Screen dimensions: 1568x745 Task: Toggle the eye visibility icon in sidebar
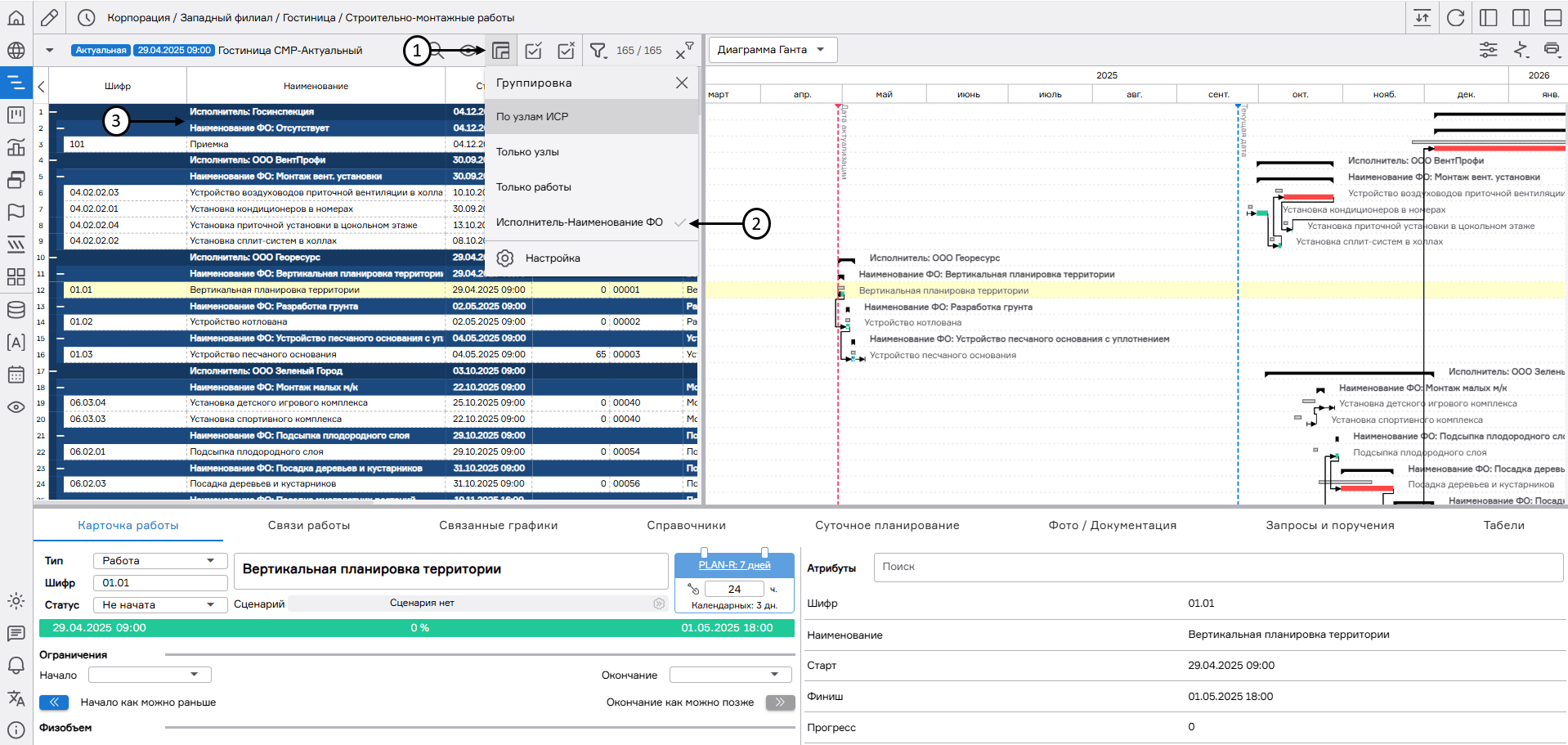pyautogui.click(x=16, y=406)
